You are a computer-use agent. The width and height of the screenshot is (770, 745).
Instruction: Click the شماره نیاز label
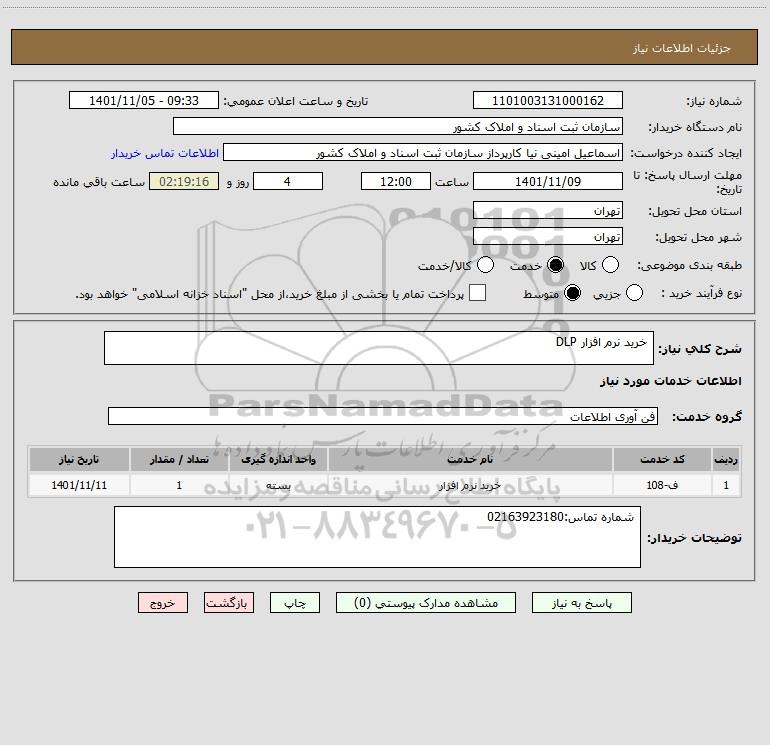(x=714, y=101)
